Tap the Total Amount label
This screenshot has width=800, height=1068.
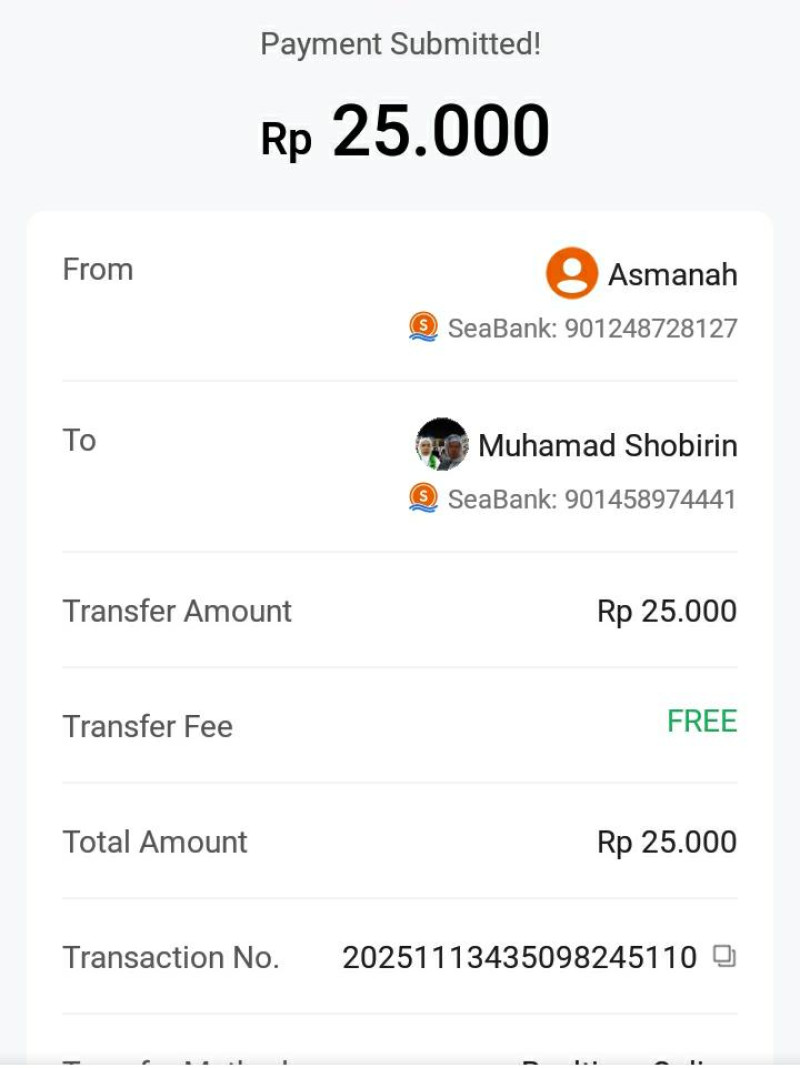pos(154,842)
